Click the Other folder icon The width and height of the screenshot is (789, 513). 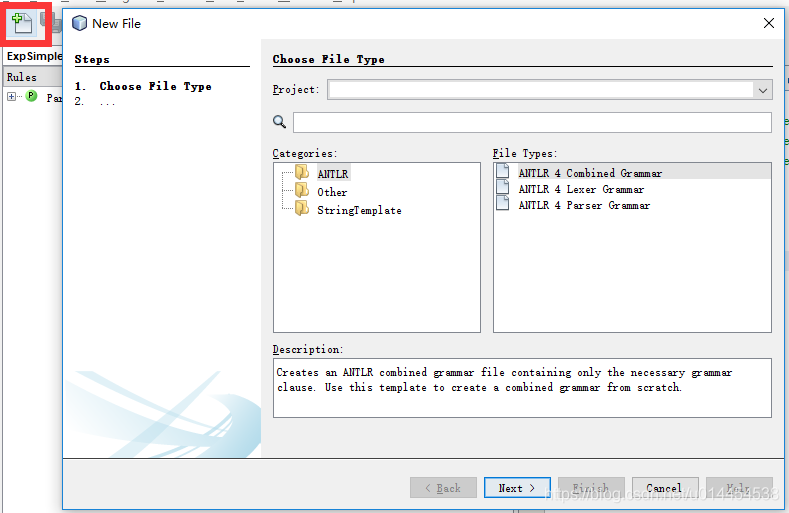point(302,190)
